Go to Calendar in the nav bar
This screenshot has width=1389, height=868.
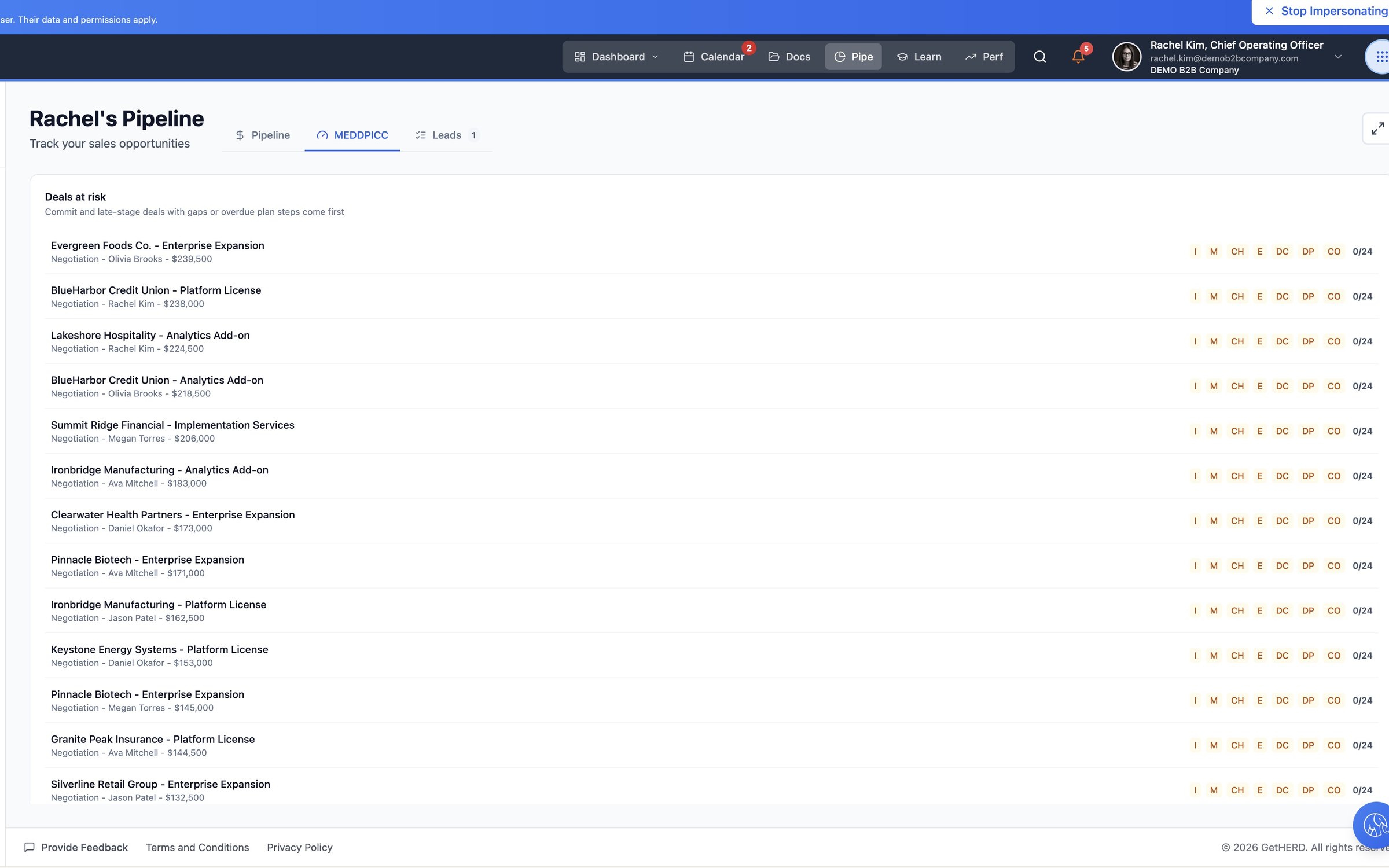point(714,57)
